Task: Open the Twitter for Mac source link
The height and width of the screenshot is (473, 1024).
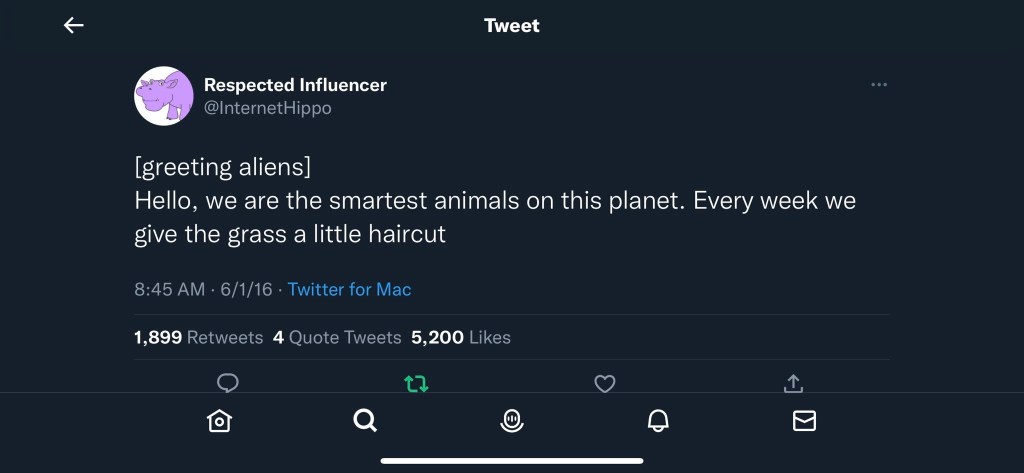Action: (349, 290)
